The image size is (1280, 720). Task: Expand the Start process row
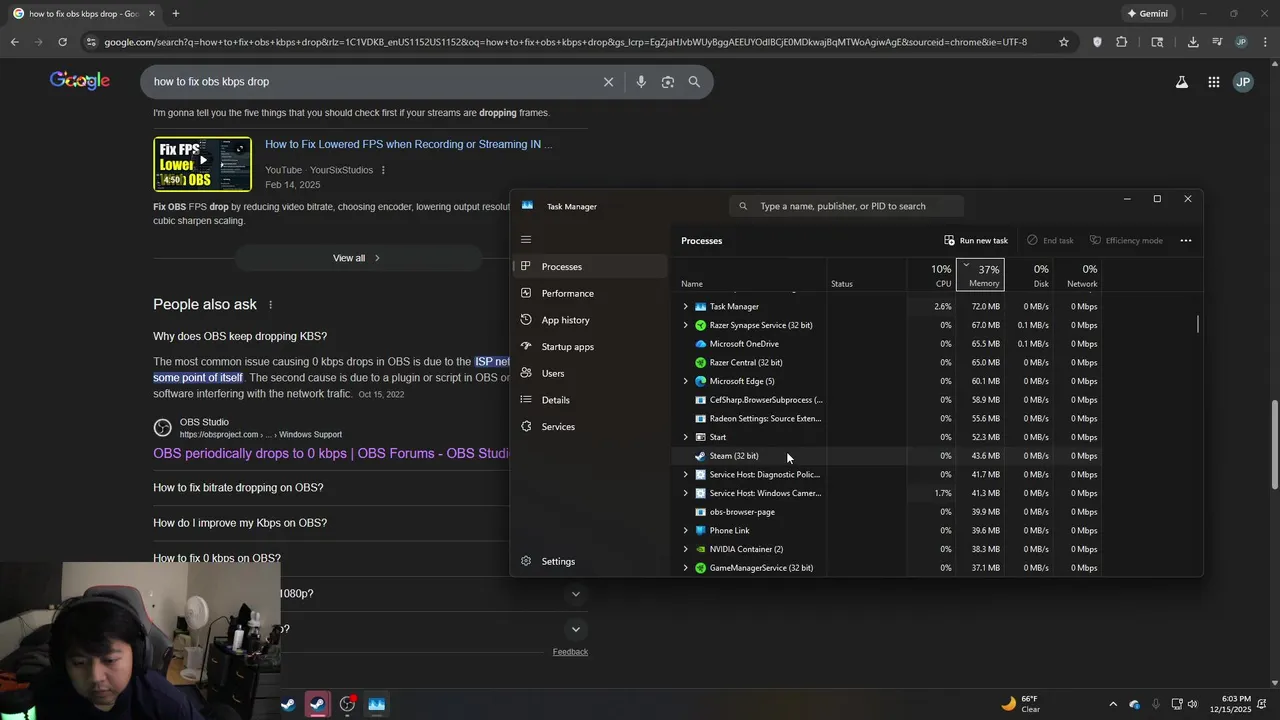click(685, 437)
